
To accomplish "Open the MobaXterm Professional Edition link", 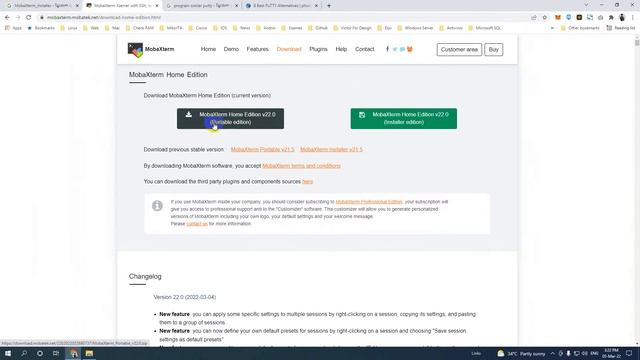I will 369,202.
